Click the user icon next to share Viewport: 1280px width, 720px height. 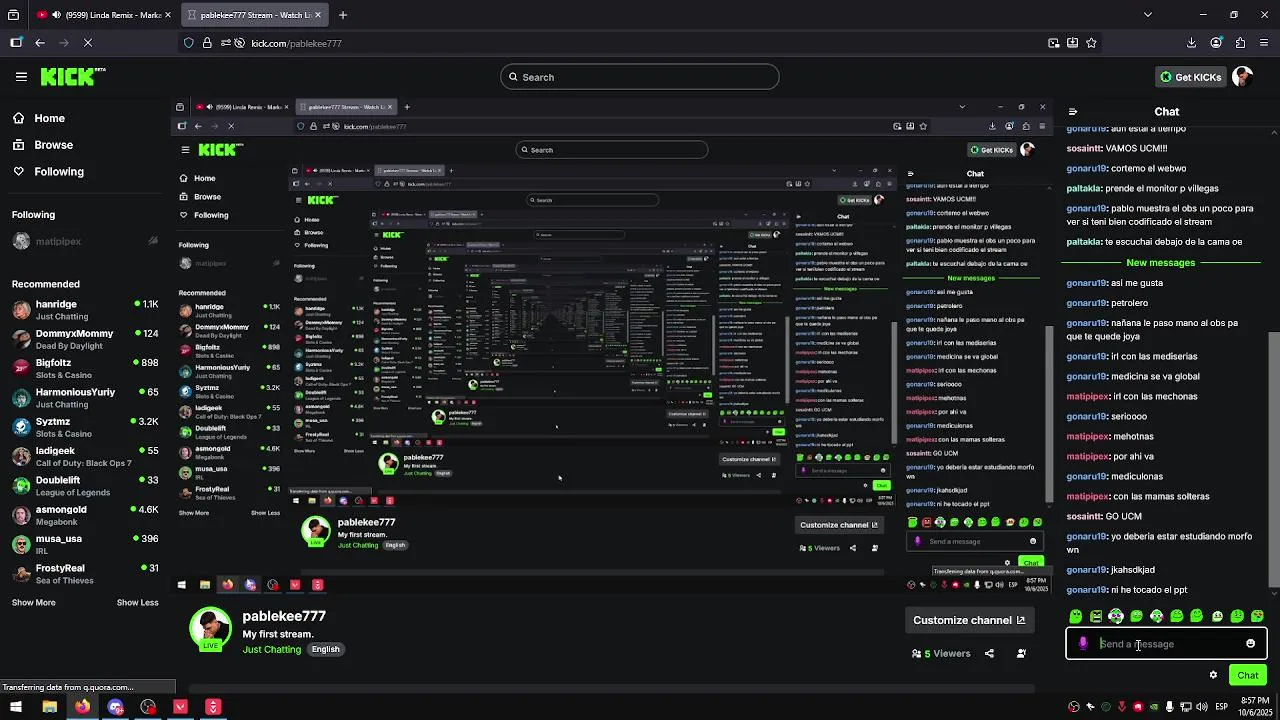(x=1021, y=654)
